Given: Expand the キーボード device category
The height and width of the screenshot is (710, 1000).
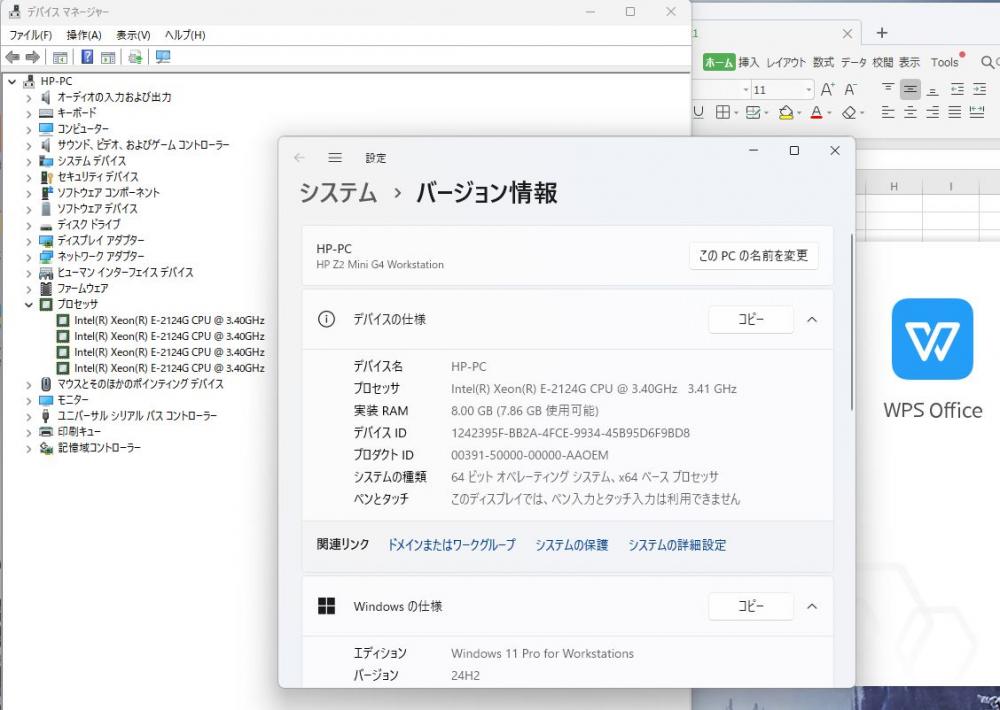Looking at the screenshot, I should (29, 114).
